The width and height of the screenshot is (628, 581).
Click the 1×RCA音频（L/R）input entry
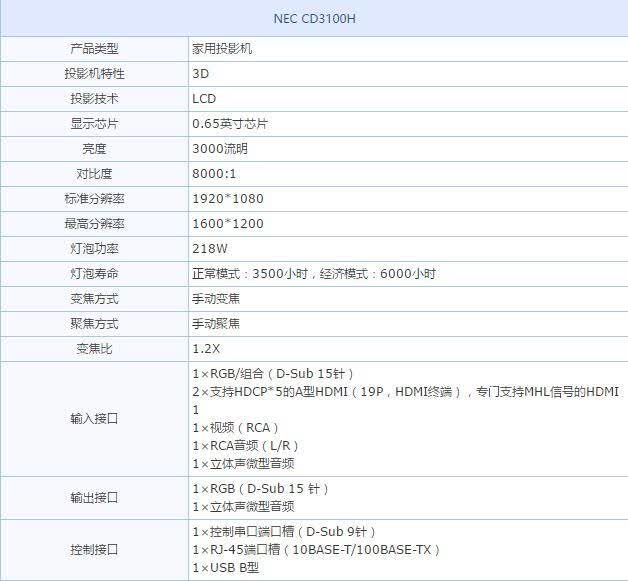point(246,446)
